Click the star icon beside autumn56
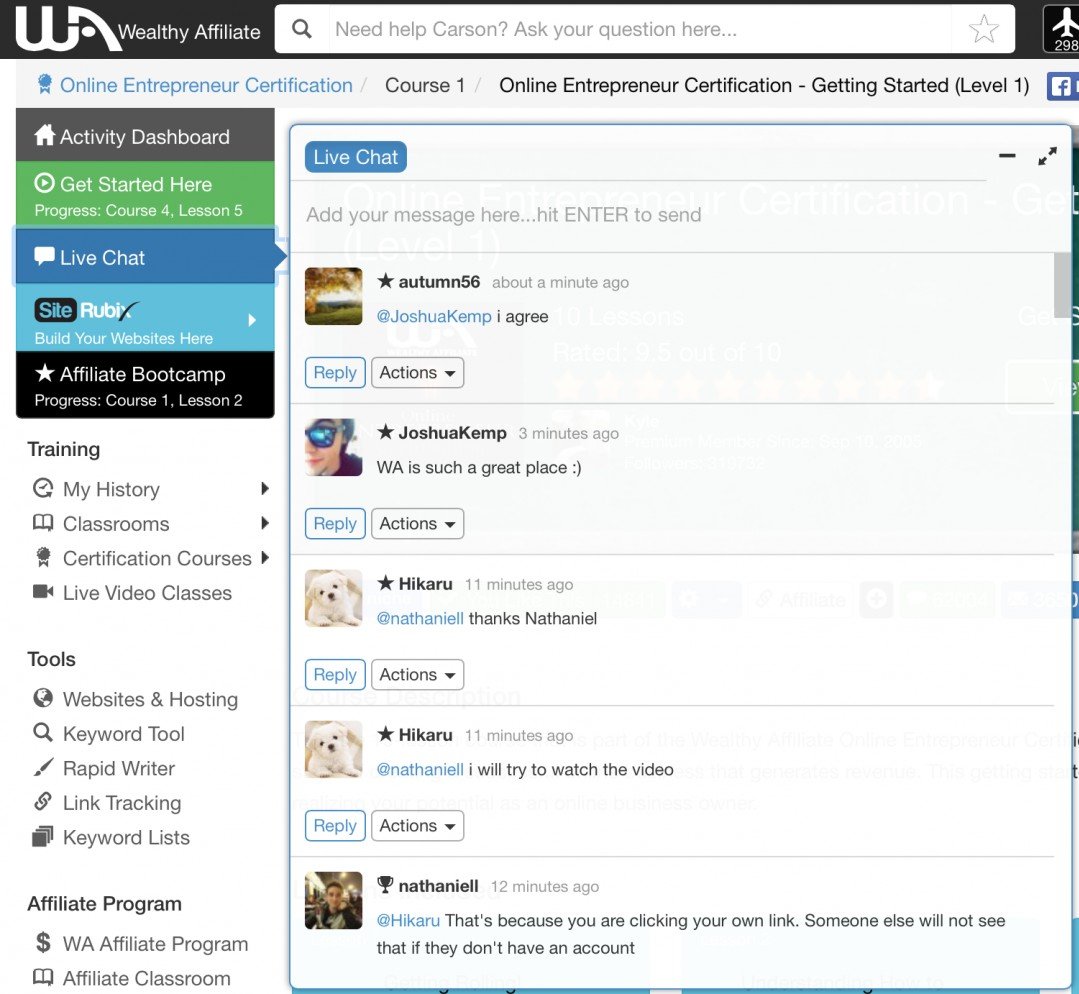 pyautogui.click(x=385, y=280)
